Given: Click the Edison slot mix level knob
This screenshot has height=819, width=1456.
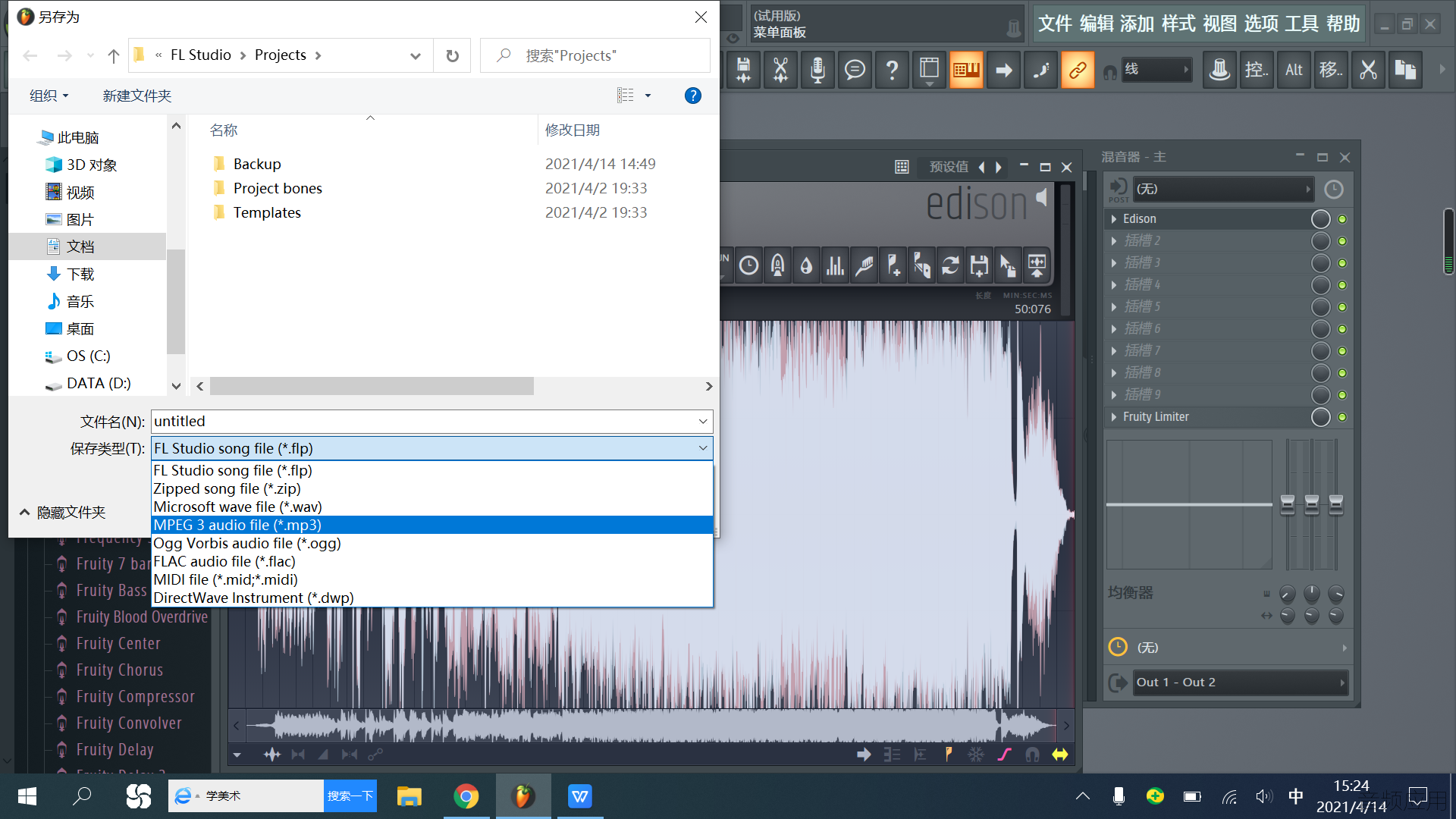Looking at the screenshot, I should point(1320,219).
